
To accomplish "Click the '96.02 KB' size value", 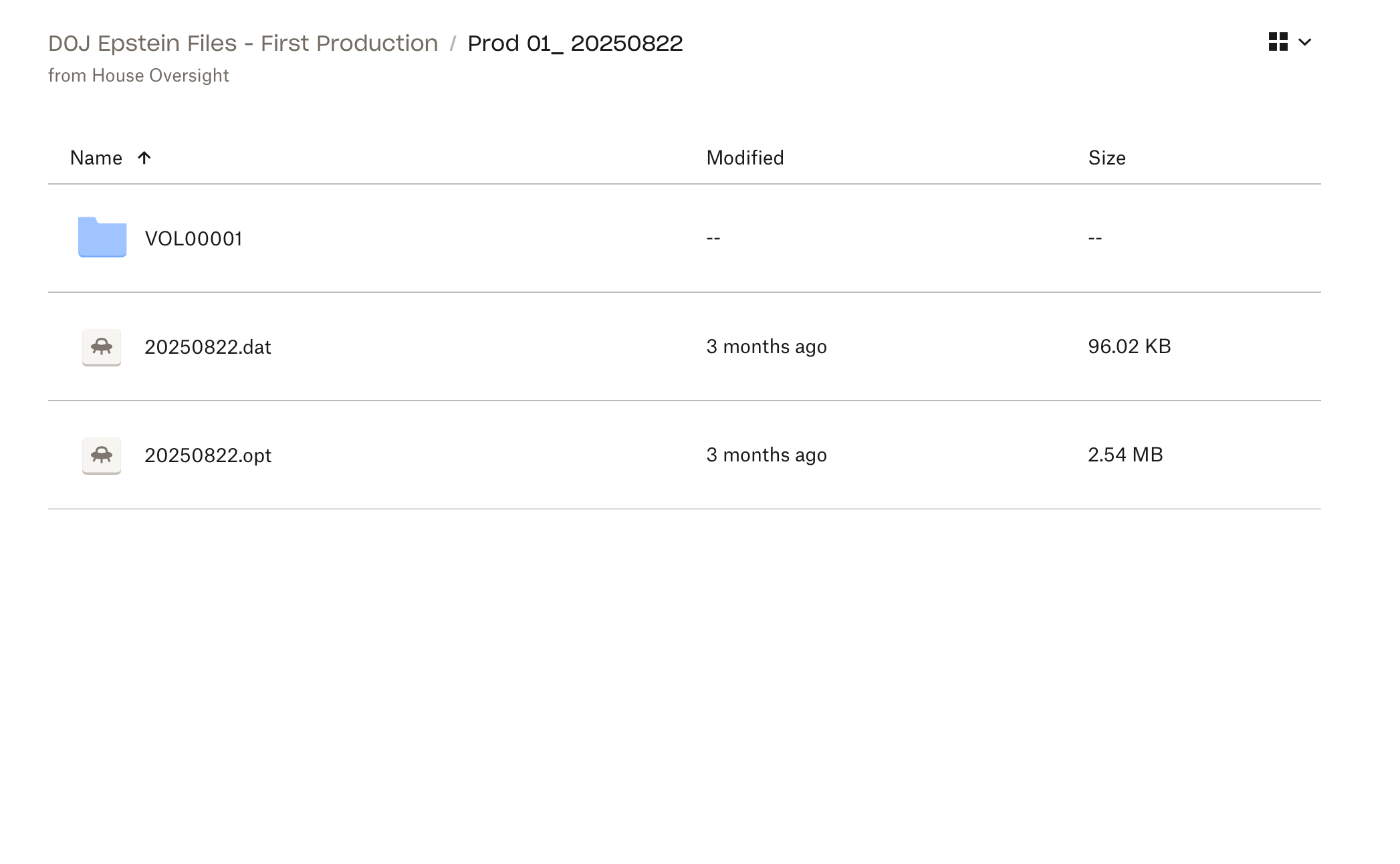I will (1129, 346).
